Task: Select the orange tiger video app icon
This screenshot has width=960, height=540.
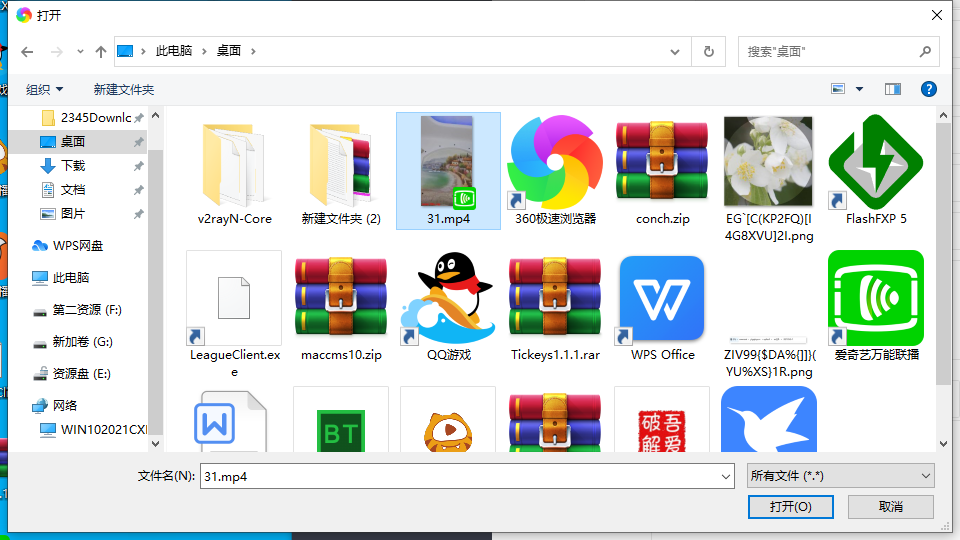Action: [x=448, y=420]
